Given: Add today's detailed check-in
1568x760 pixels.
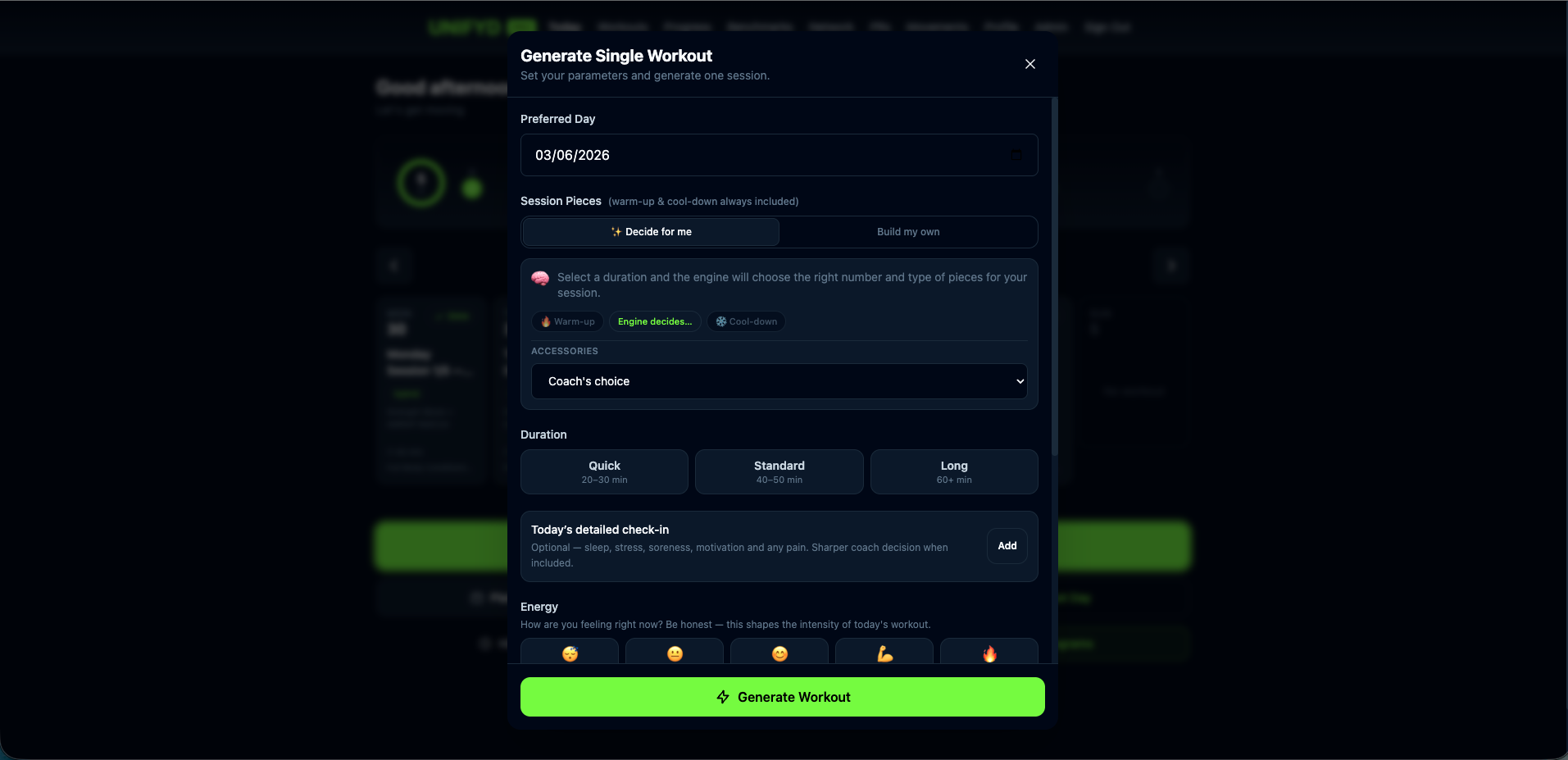Looking at the screenshot, I should tap(1007, 546).
